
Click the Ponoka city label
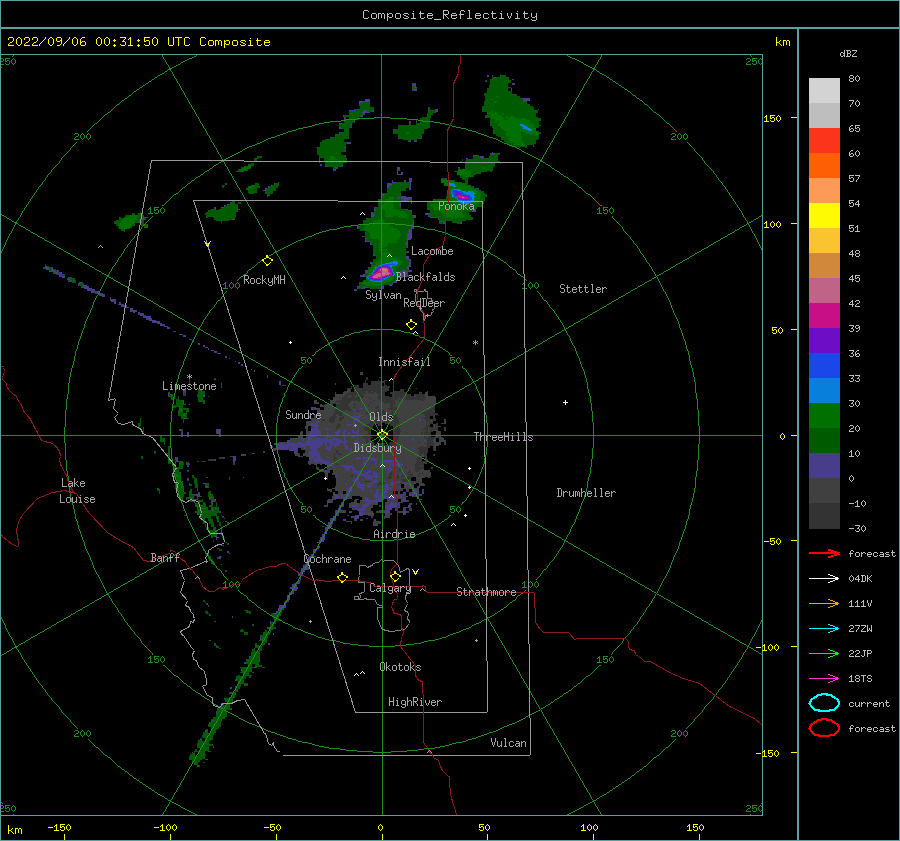point(456,206)
